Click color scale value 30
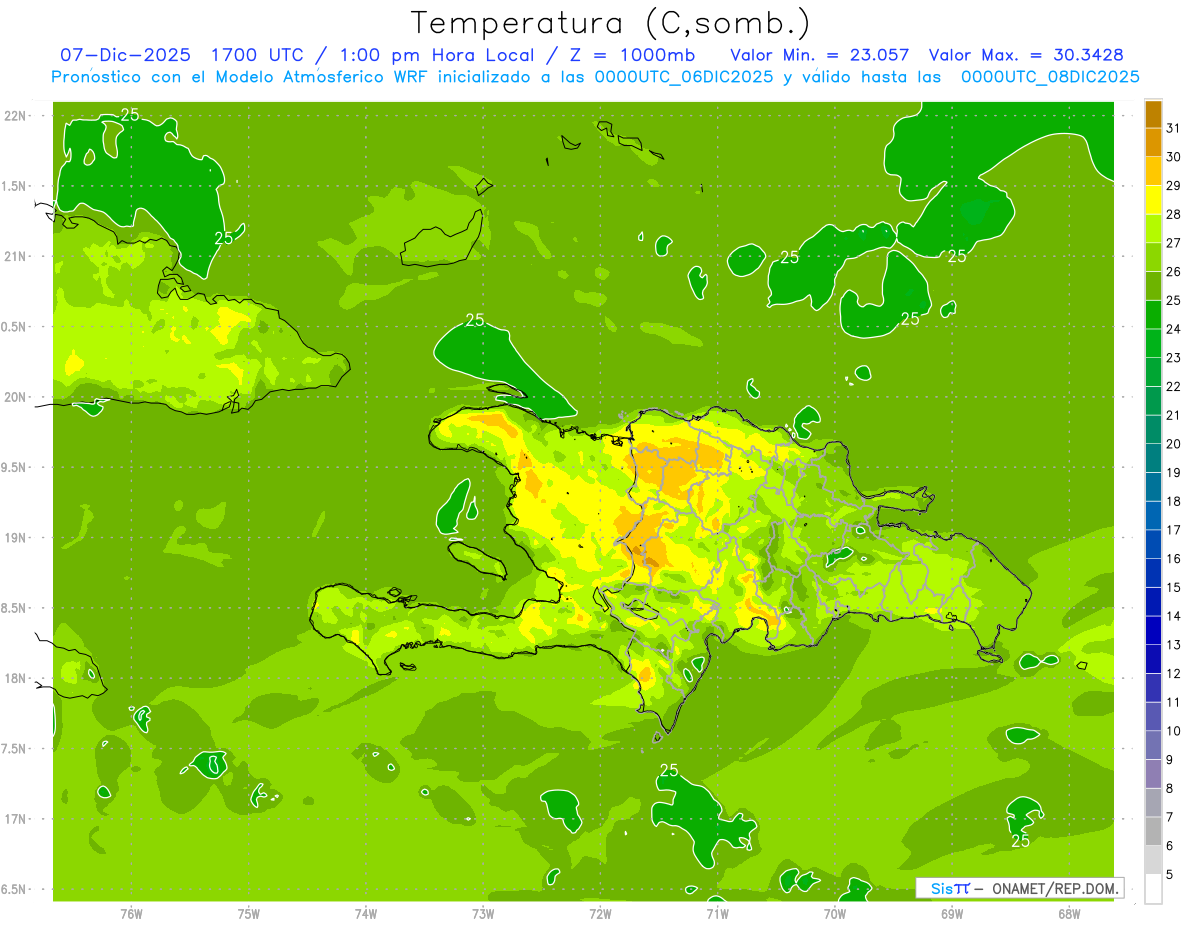 [x=1173, y=156]
